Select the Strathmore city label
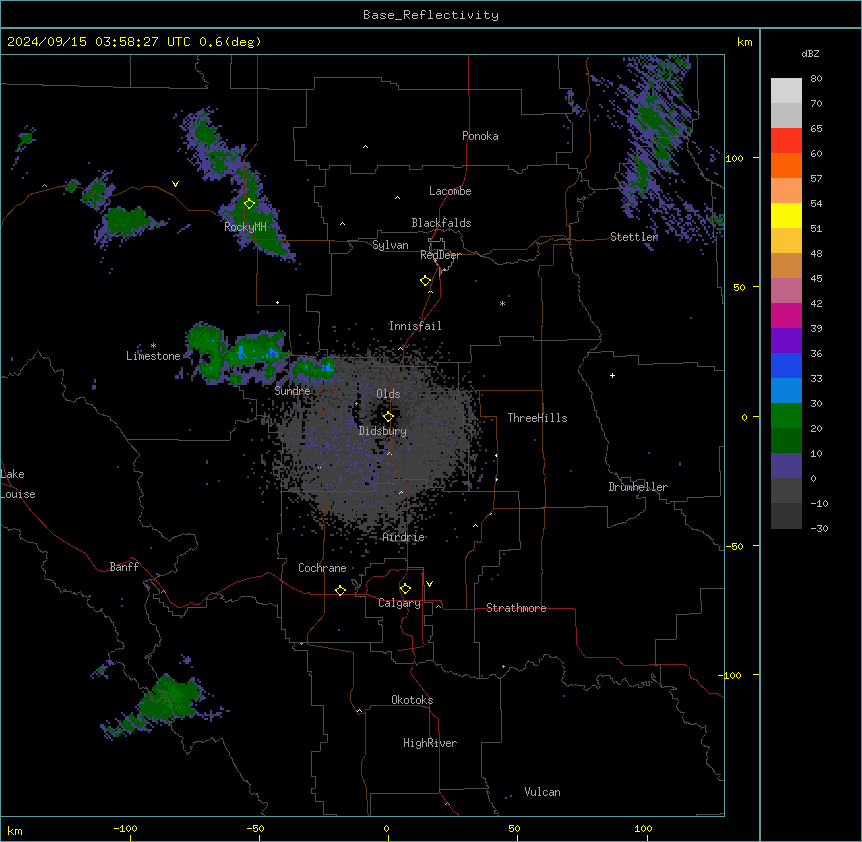The image size is (862, 842). [516, 608]
